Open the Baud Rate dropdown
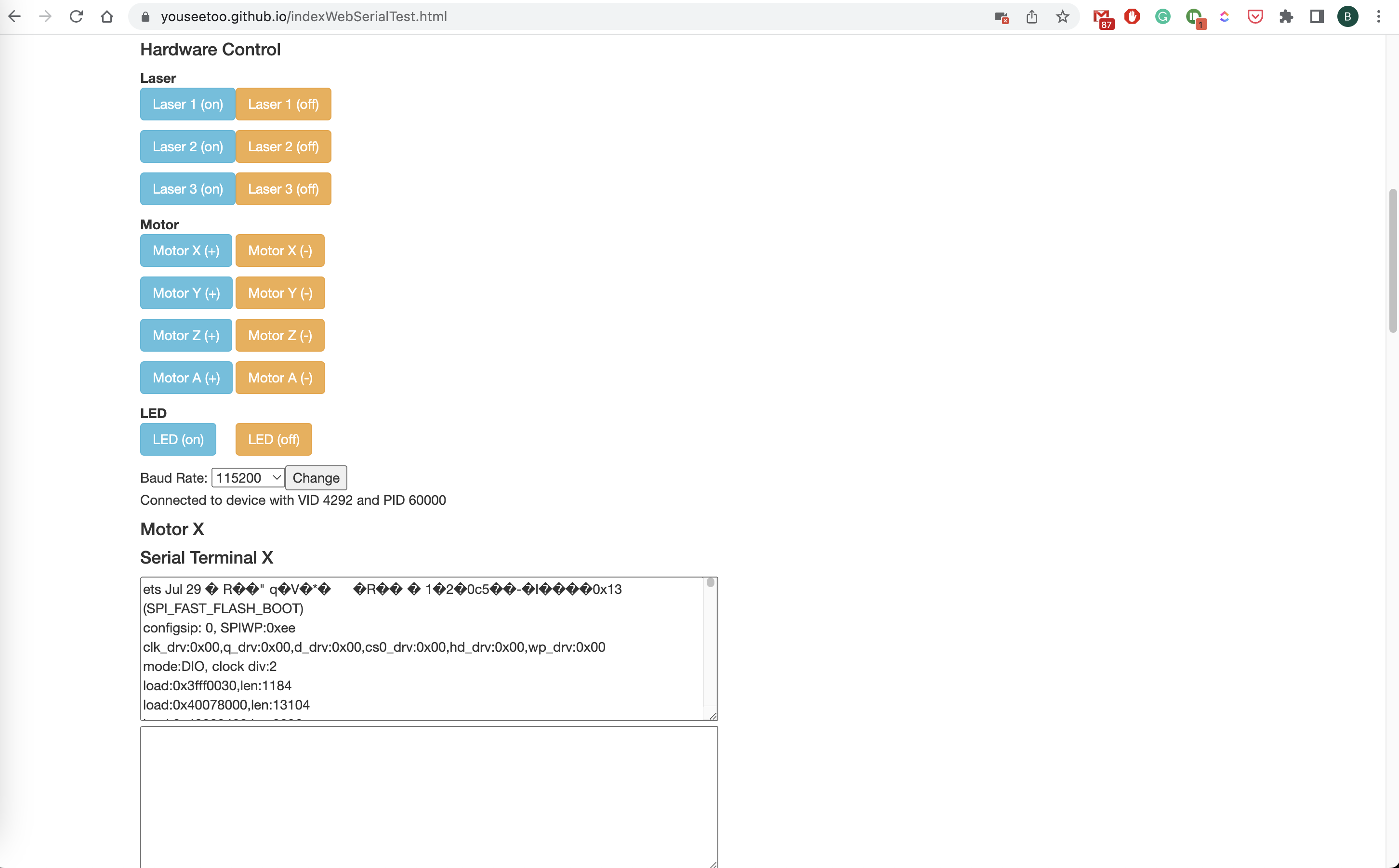1399x868 pixels. [x=248, y=478]
